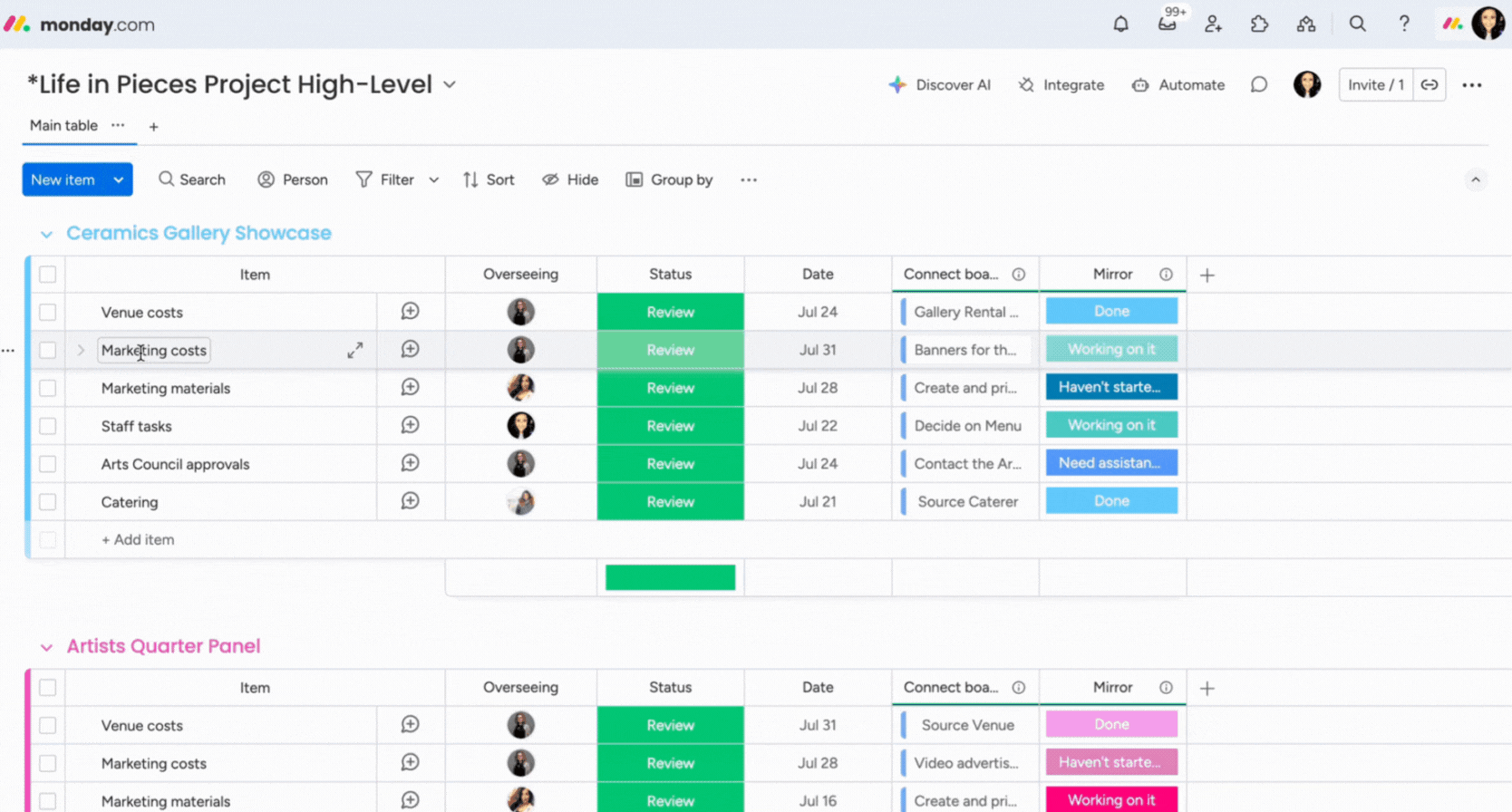The height and width of the screenshot is (812, 1512).
Task: Open the work management teams icon in top bar
Action: 1305,24
